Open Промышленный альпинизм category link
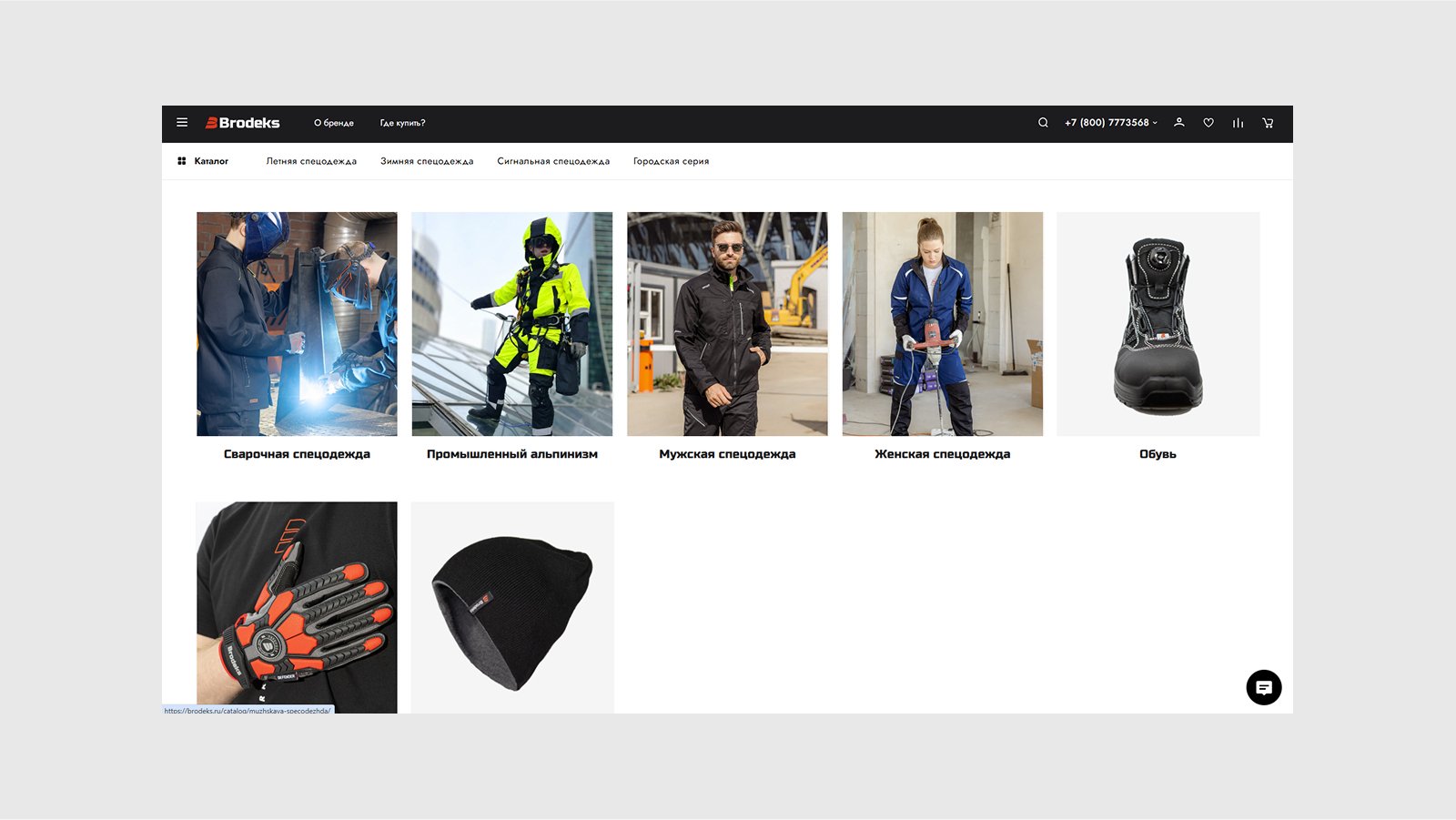The width and height of the screenshot is (1456, 820). click(x=512, y=454)
